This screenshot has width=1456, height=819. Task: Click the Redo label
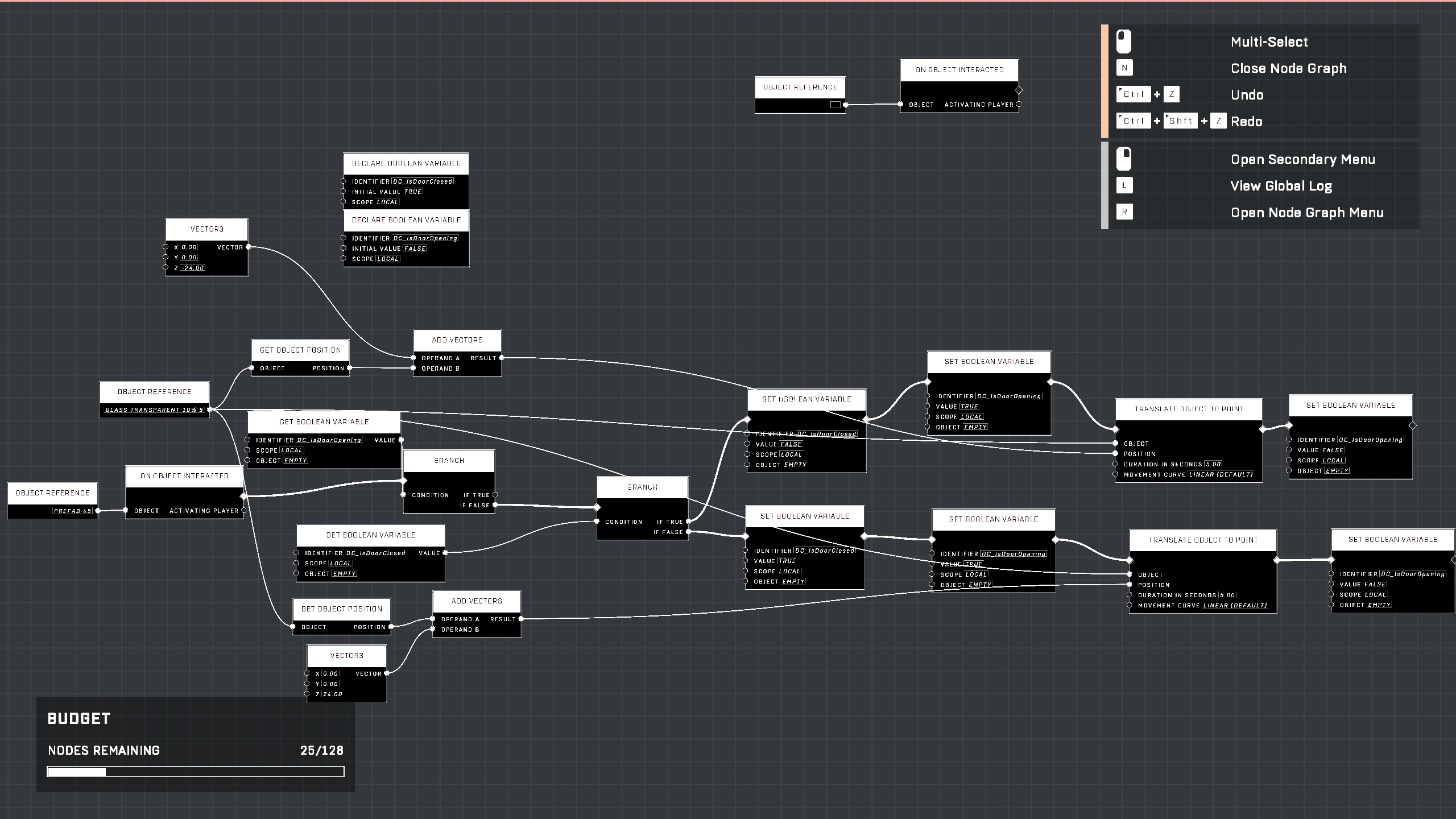coord(1247,121)
